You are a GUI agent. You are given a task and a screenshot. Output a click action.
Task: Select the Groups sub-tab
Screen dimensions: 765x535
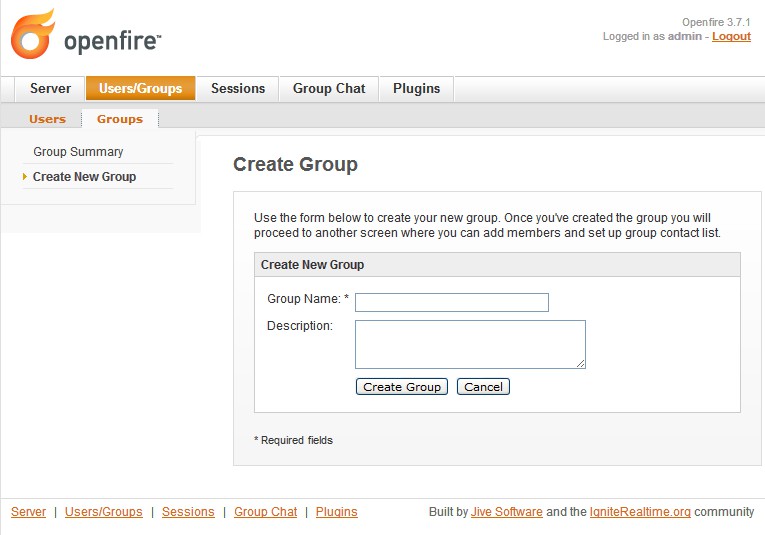(x=120, y=119)
